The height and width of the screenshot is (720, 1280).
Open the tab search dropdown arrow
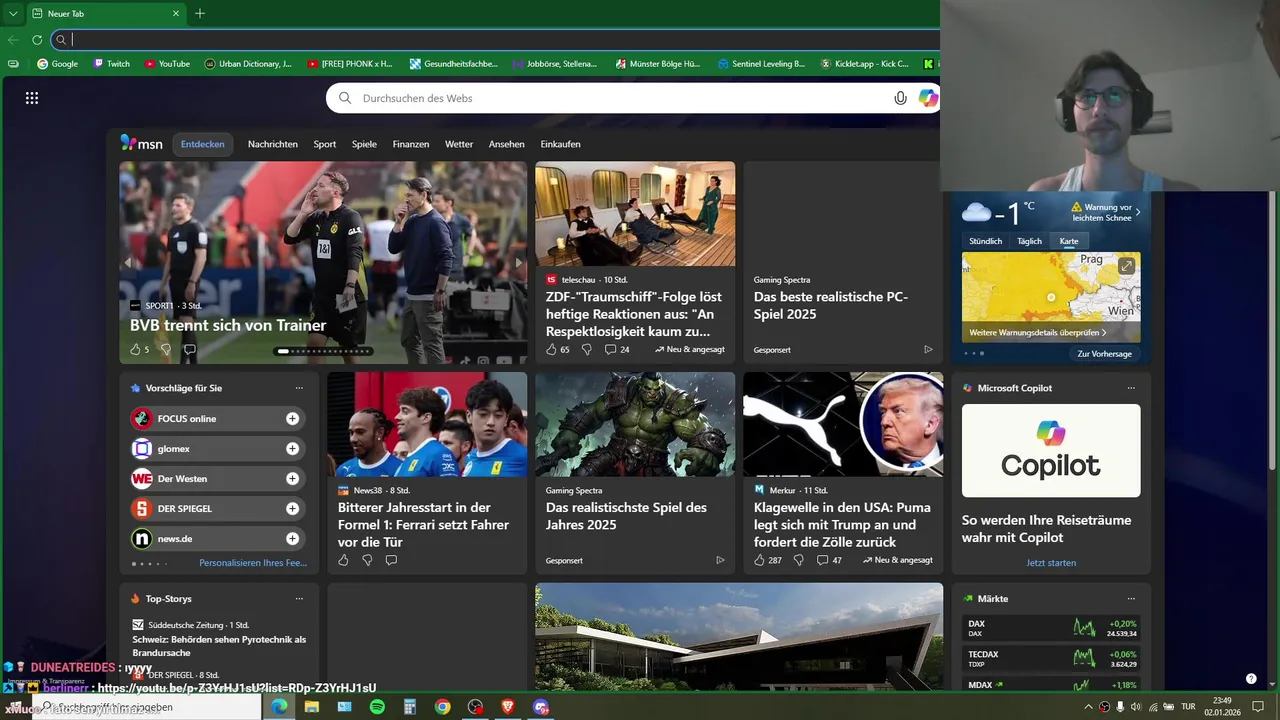click(13, 13)
